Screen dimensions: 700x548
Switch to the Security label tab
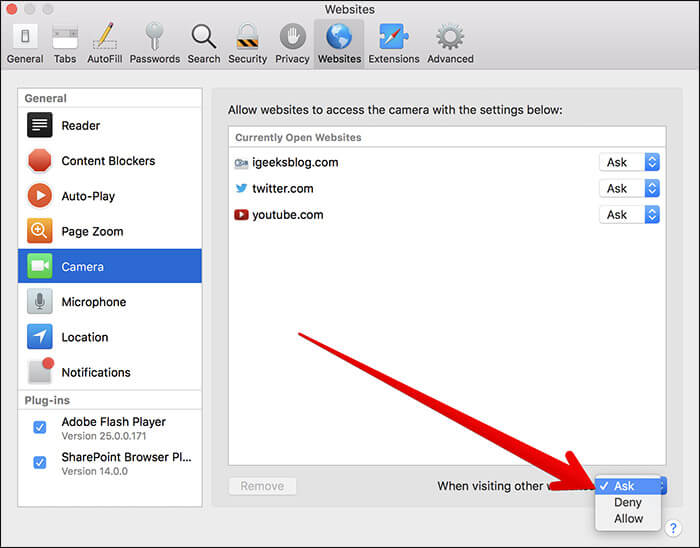(247, 59)
